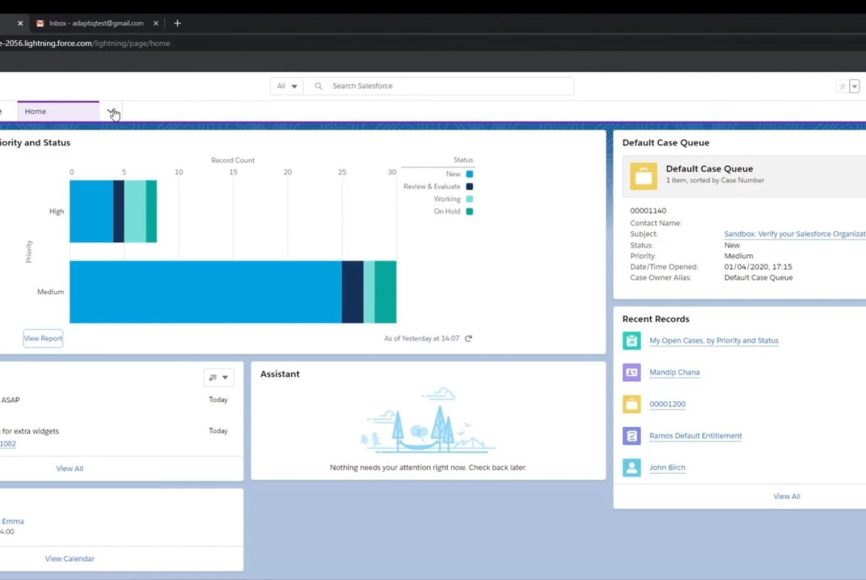Open the favorites list dropdown arrow
This screenshot has height=580, width=866.
[x=854, y=86]
